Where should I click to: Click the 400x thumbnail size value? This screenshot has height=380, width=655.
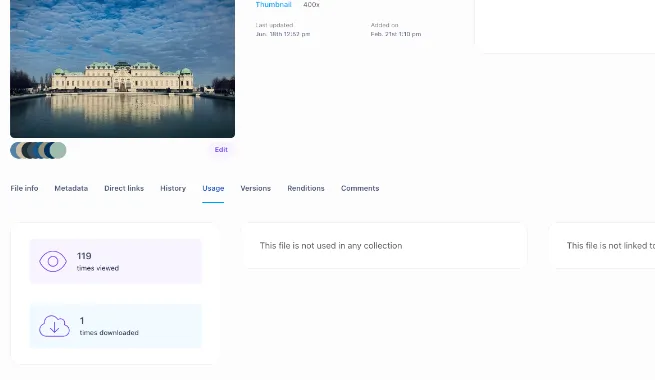[311, 5]
